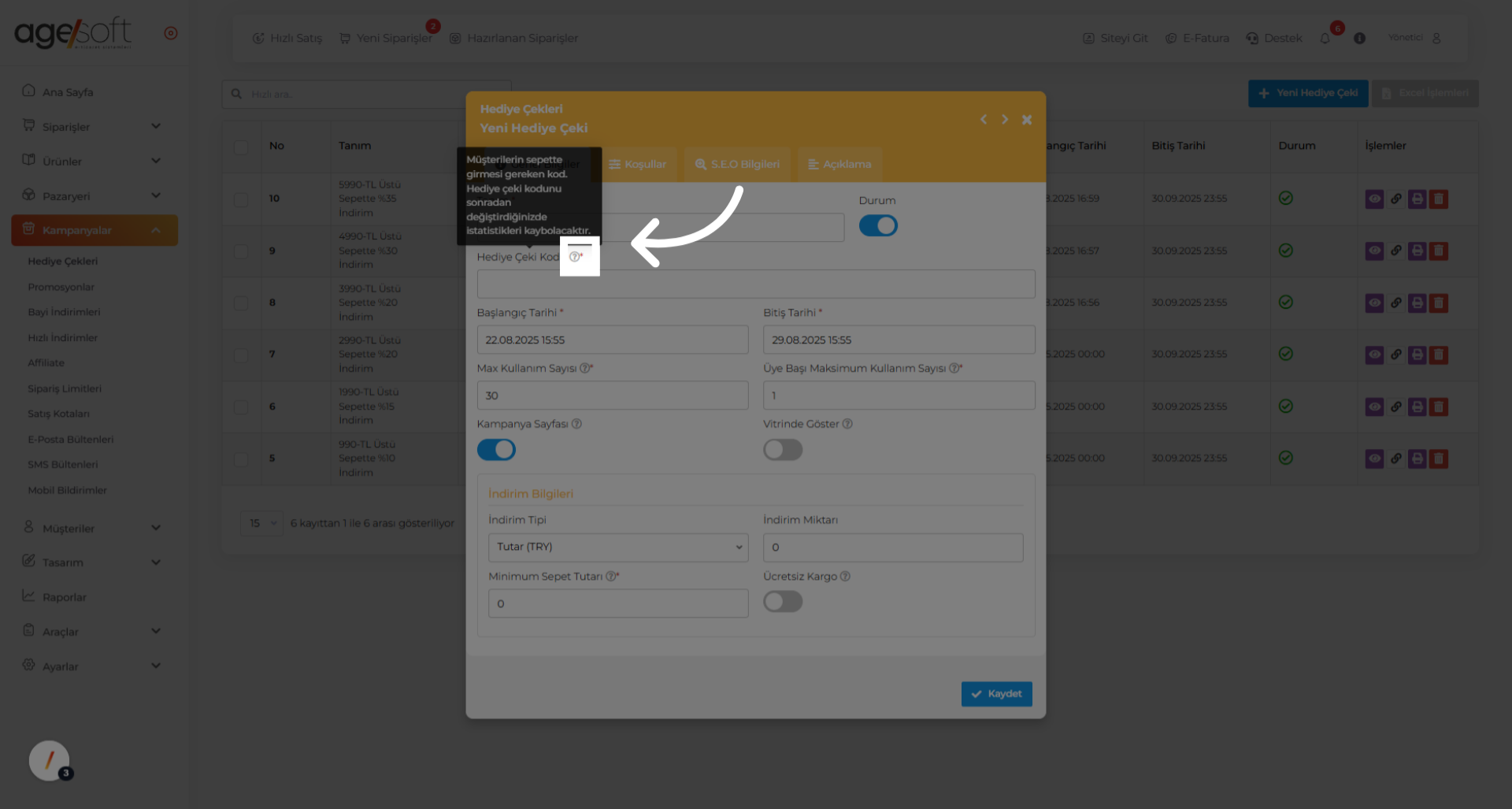Go to next record arrow in modal header
Screen dimensions: 1512x809
1005,120
